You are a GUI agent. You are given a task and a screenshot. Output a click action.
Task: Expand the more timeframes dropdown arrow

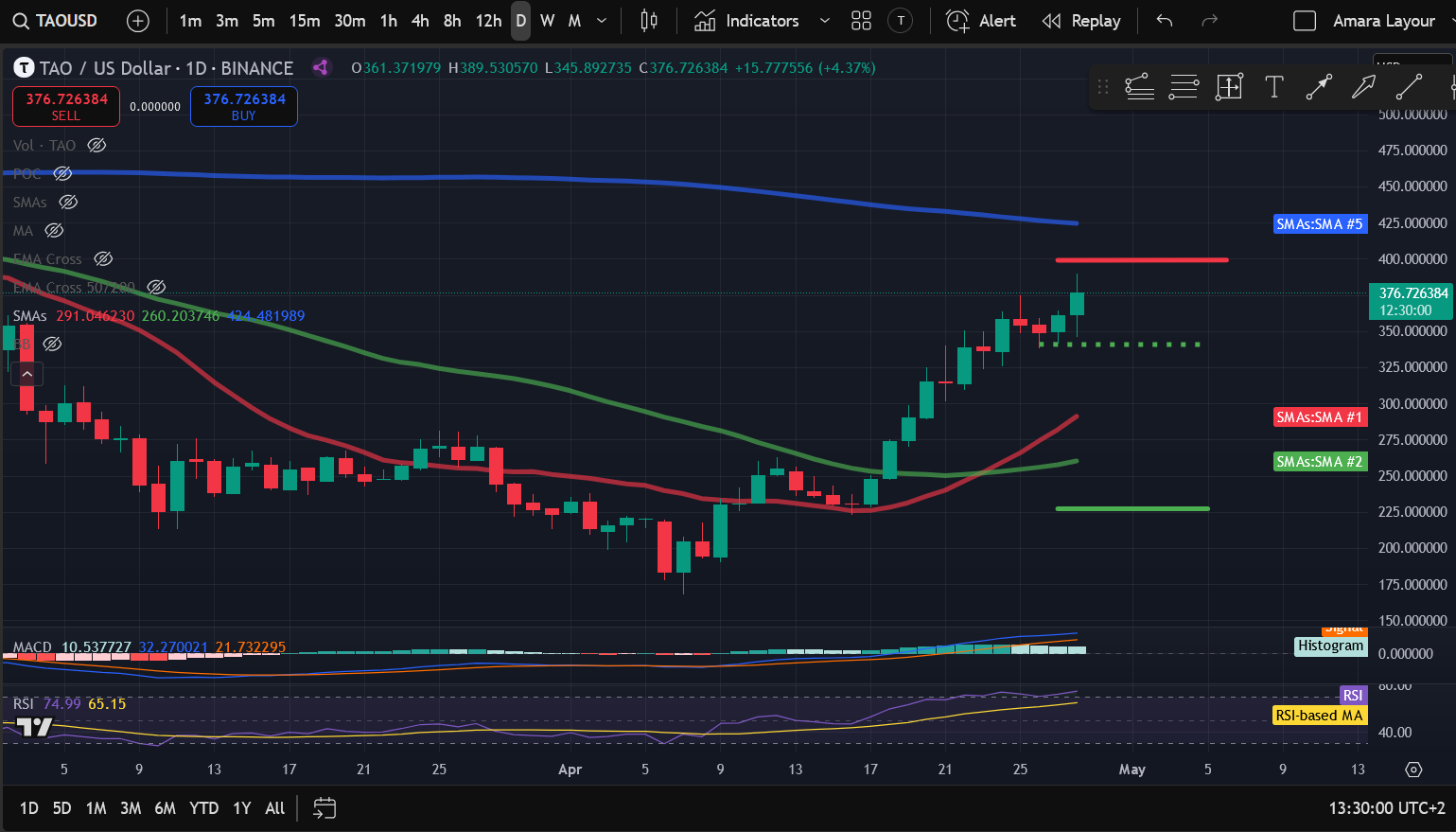(x=602, y=21)
